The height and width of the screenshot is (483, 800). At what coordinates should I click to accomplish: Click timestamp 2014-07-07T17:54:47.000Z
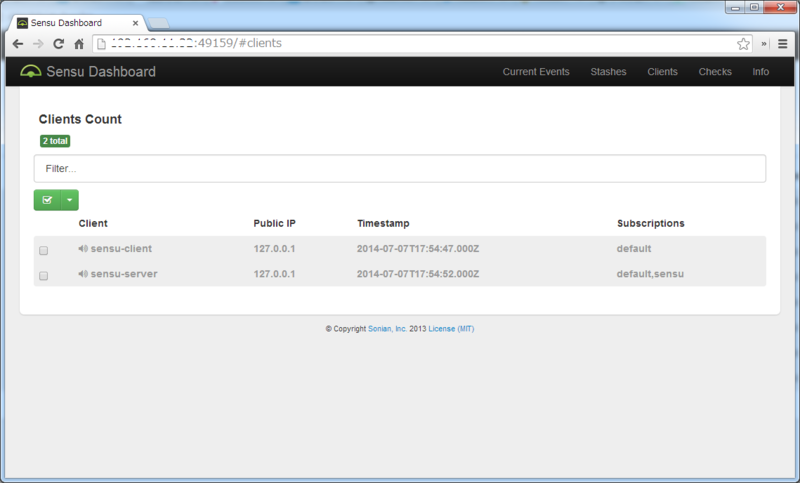pos(418,248)
